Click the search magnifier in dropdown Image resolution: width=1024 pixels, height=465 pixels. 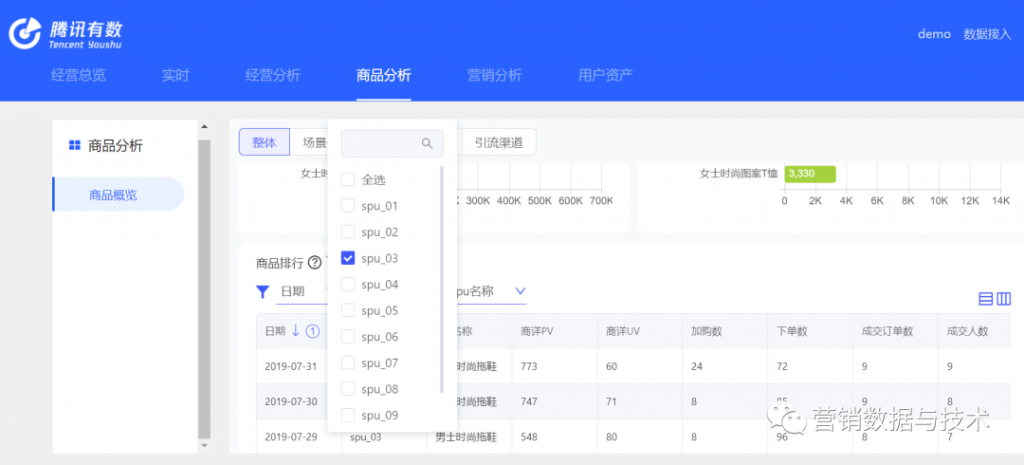427,144
